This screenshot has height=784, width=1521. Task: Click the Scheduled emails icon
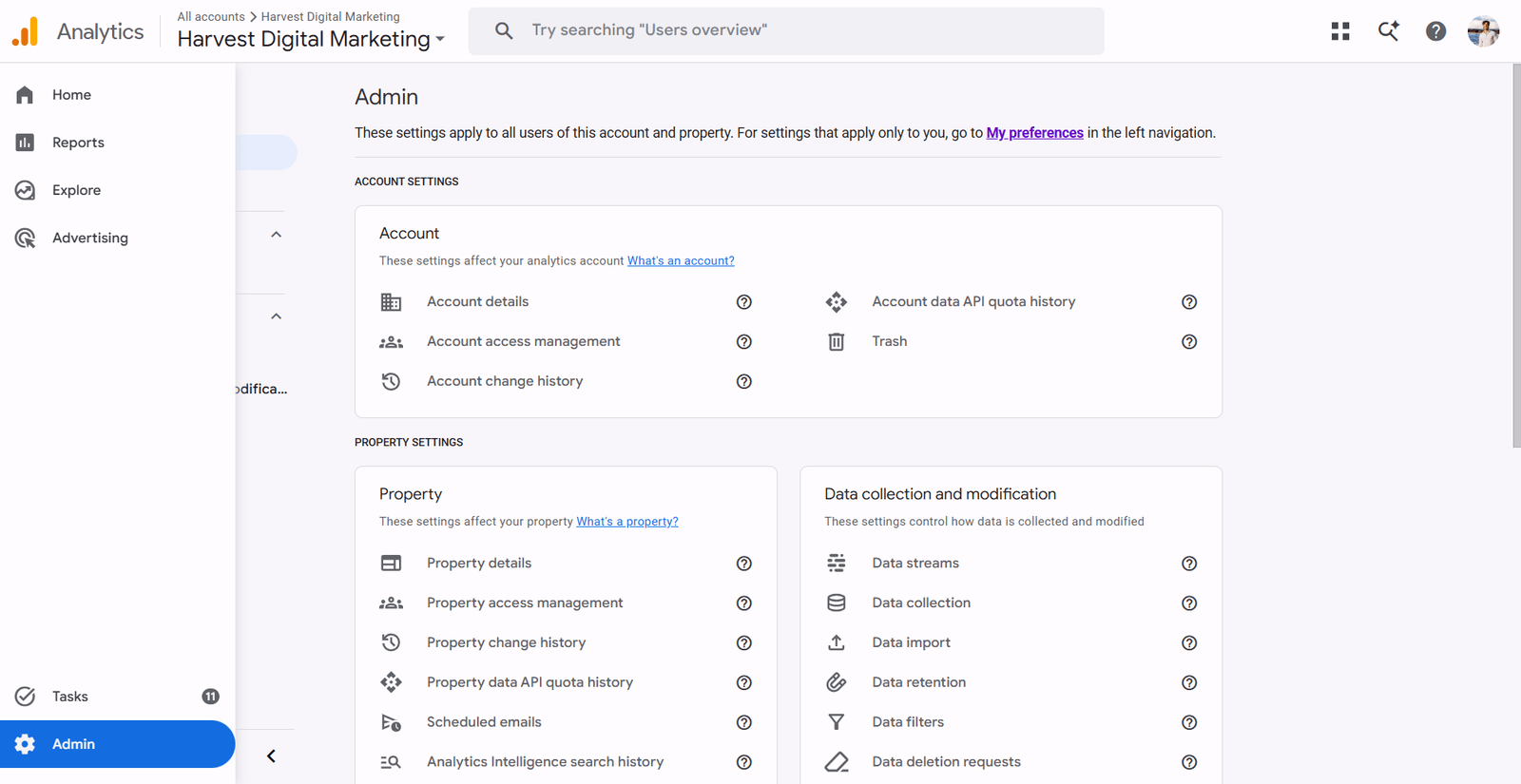[391, 722]
